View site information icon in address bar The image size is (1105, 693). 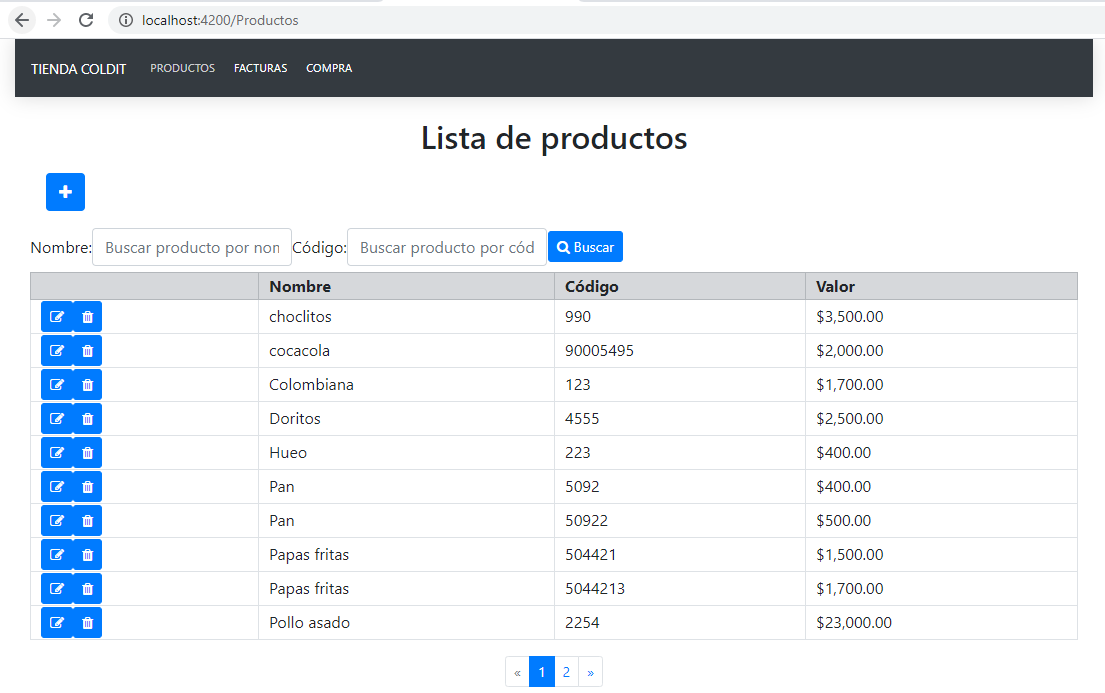pyautogui.click(x=125, y=20)
